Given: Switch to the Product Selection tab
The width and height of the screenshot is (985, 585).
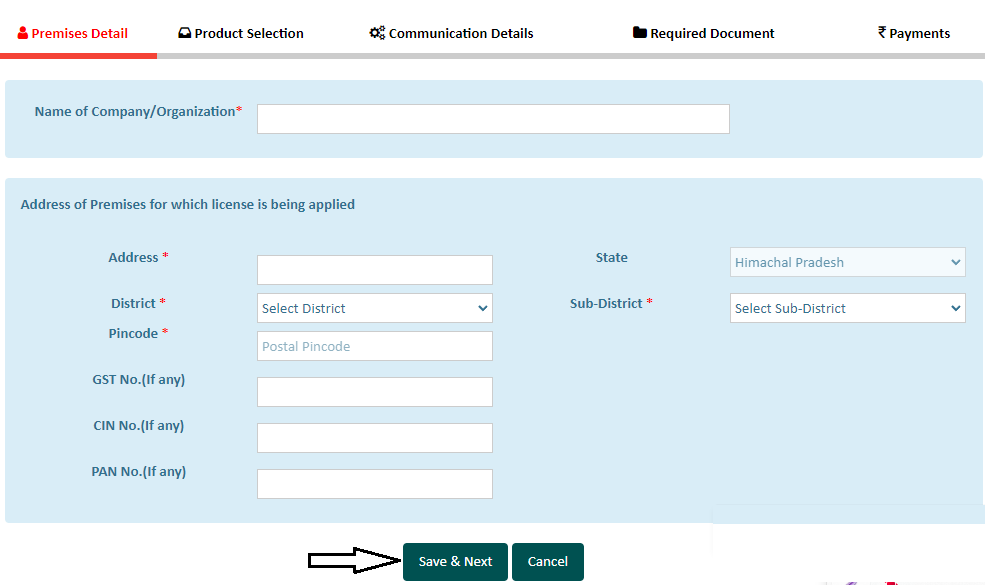Looking at the screenshot, I should [x=241, y=33].
